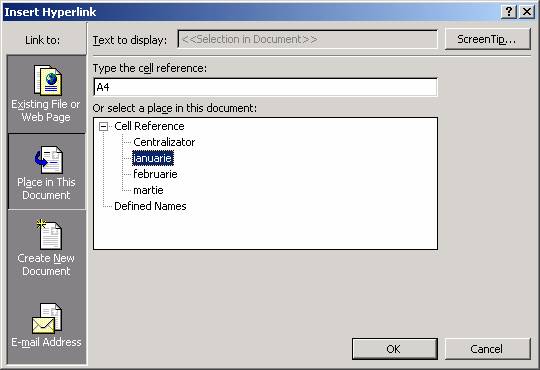Click the question mark help button
The width and height of the screenshot is (540, 370).
tap(509, 12)
